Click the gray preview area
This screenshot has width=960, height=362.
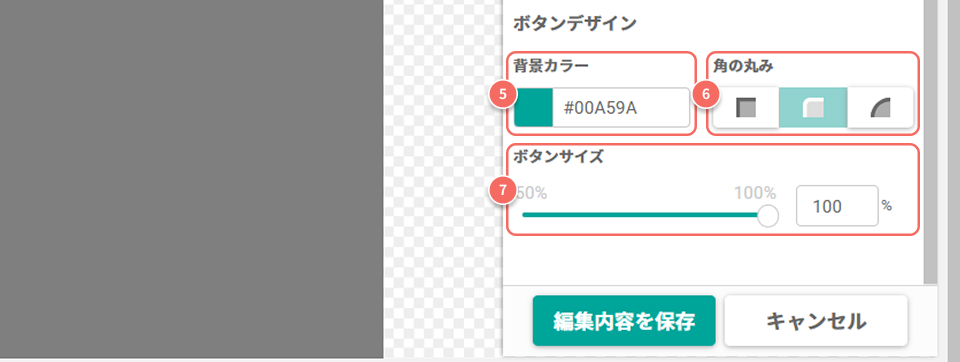pos(192,179)
